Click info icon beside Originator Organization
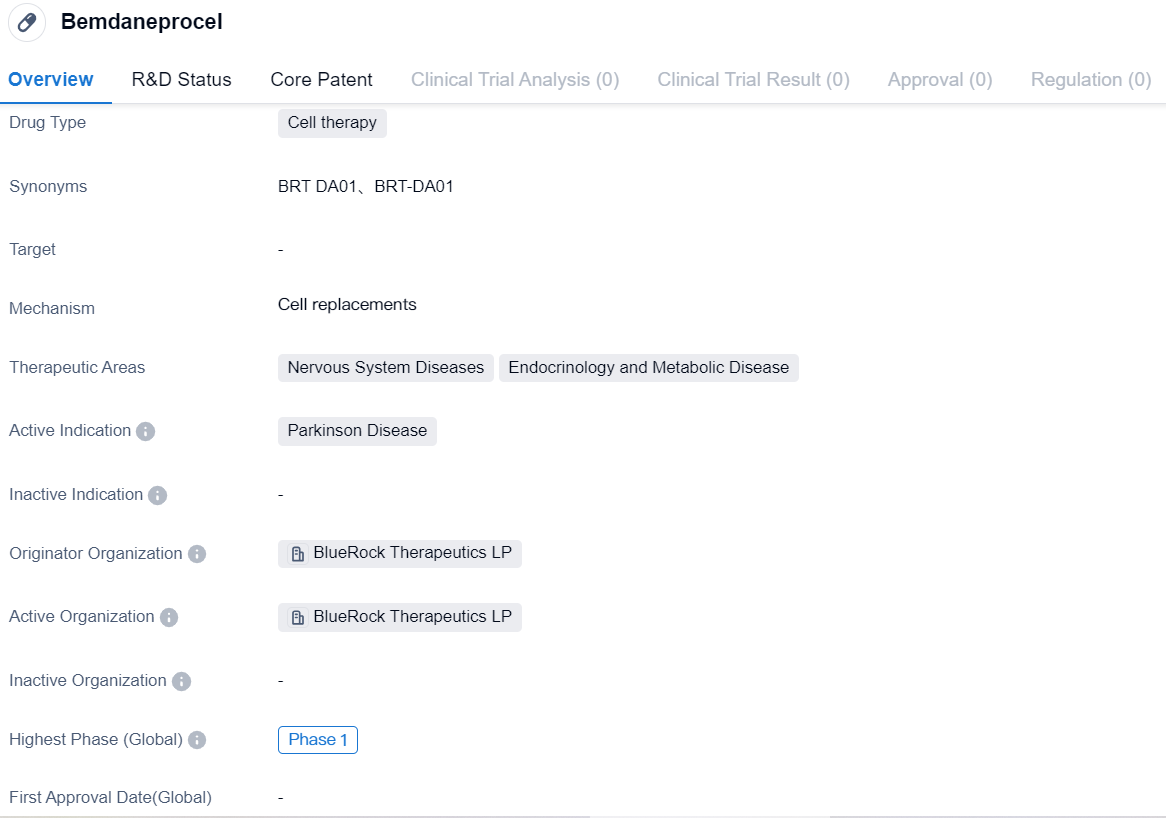The width and height of the screenshot is (1166, 818). click(197, 554)
